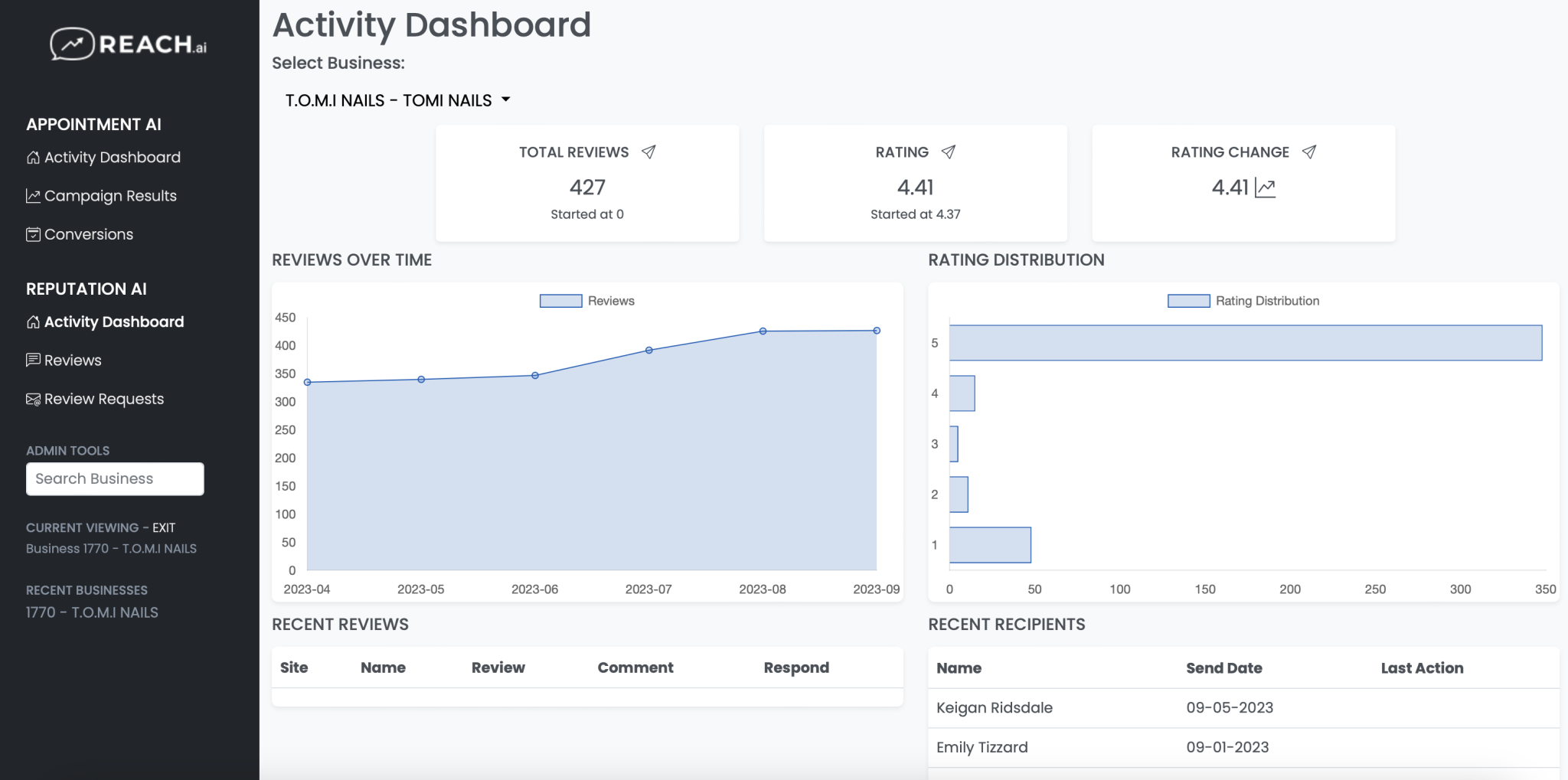
Task: Open recent business 1770 - T.O.M.I NAILS
Action: pos(91,612)
